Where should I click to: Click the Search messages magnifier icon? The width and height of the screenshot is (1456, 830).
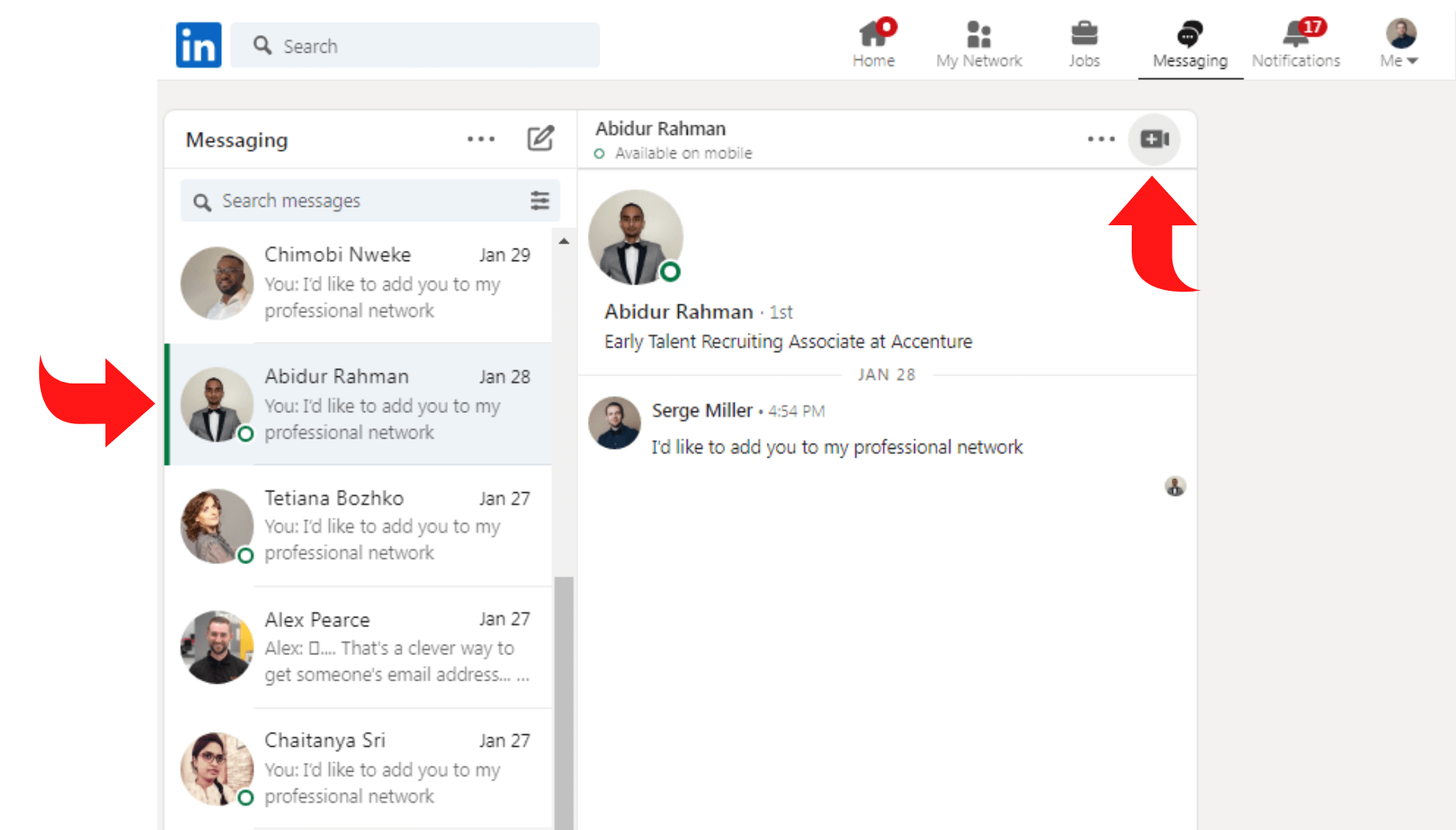(202, 202)
